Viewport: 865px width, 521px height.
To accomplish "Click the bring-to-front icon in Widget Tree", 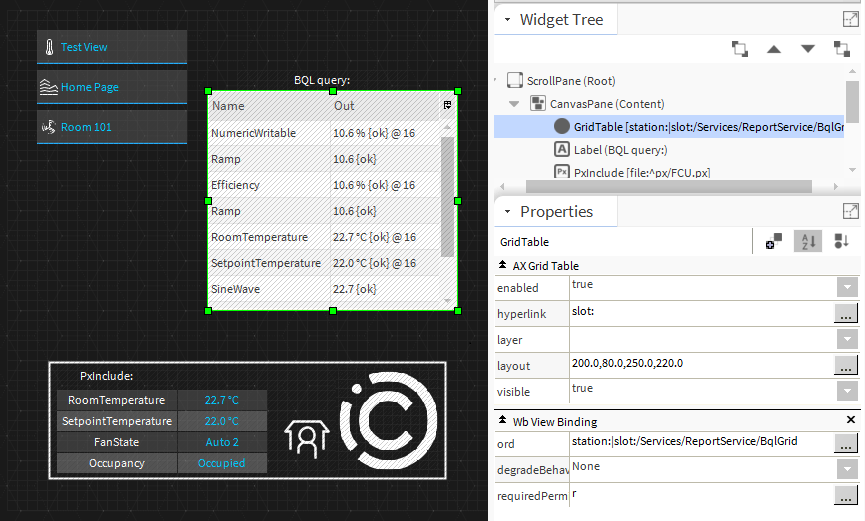I will [x=739, y=48].
